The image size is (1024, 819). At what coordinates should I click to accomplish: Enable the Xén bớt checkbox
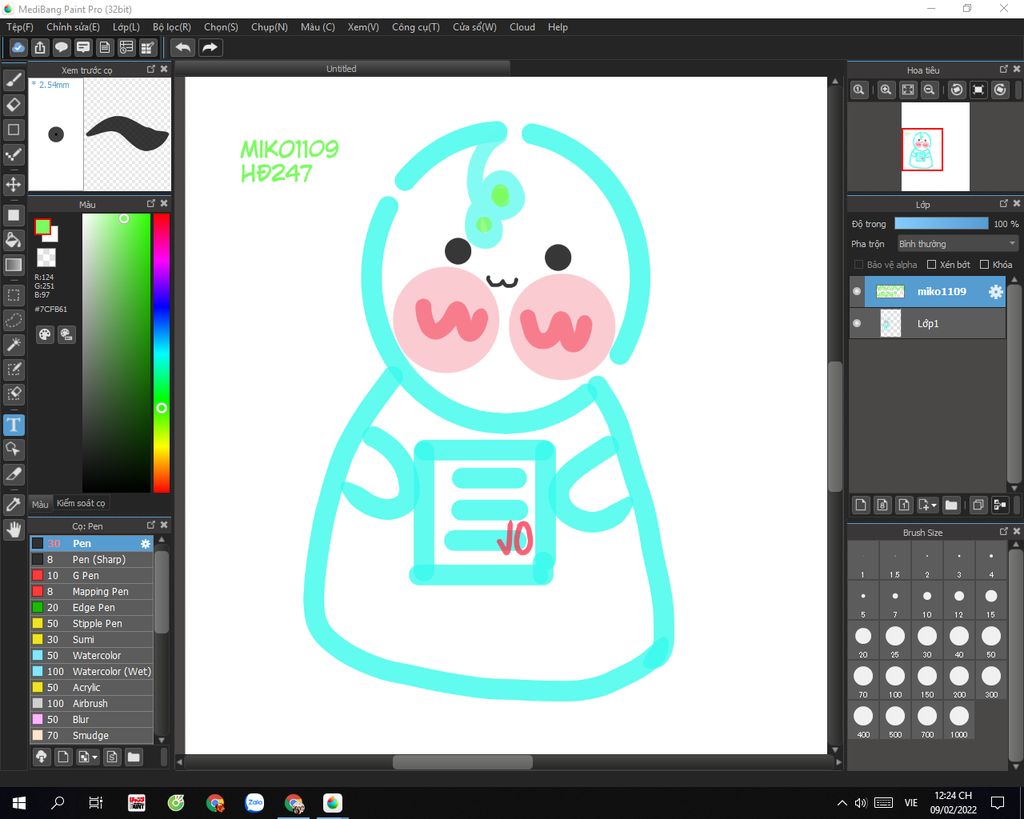[932, 265]
